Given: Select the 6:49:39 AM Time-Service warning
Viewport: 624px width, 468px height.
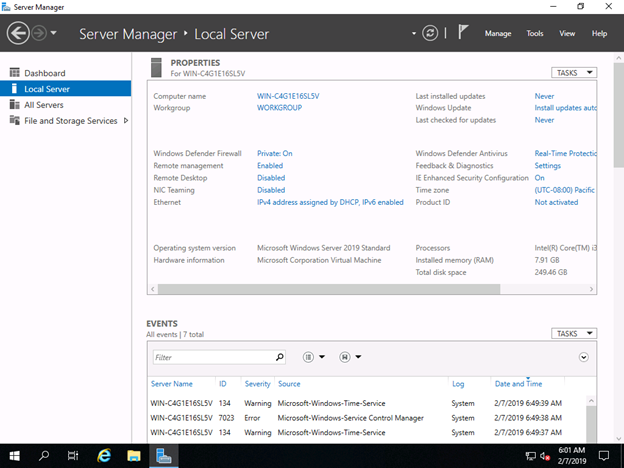Looking at the screenshot, I should pos(367,403).
